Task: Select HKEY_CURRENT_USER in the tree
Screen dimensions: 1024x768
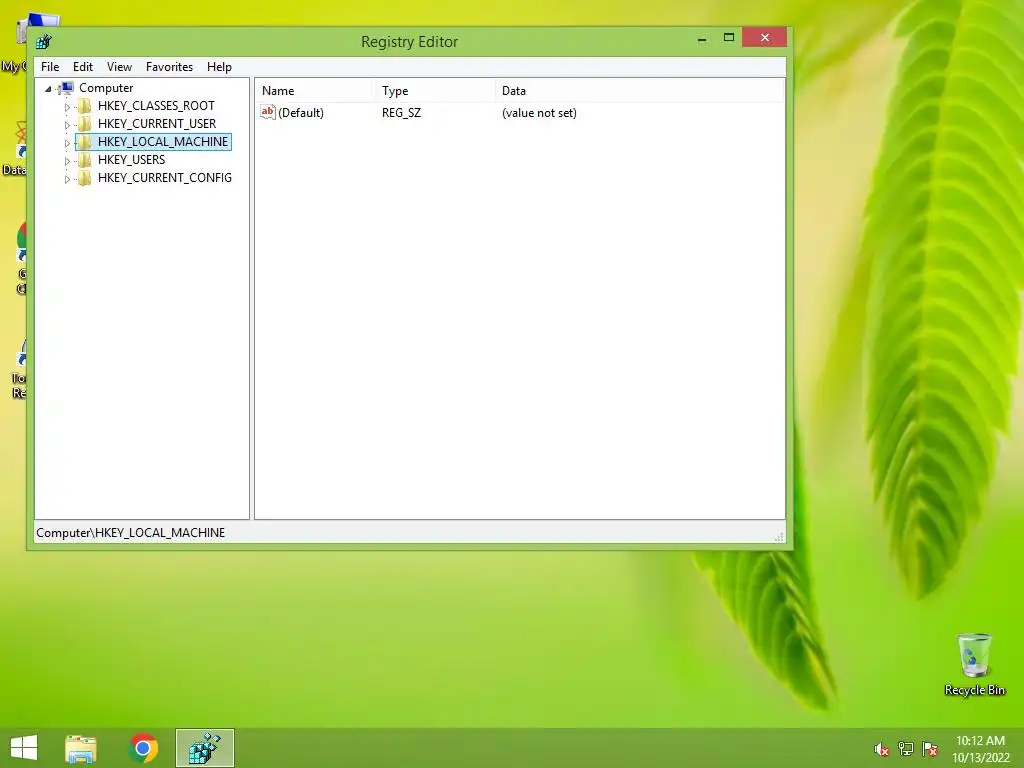Action: 157,123
